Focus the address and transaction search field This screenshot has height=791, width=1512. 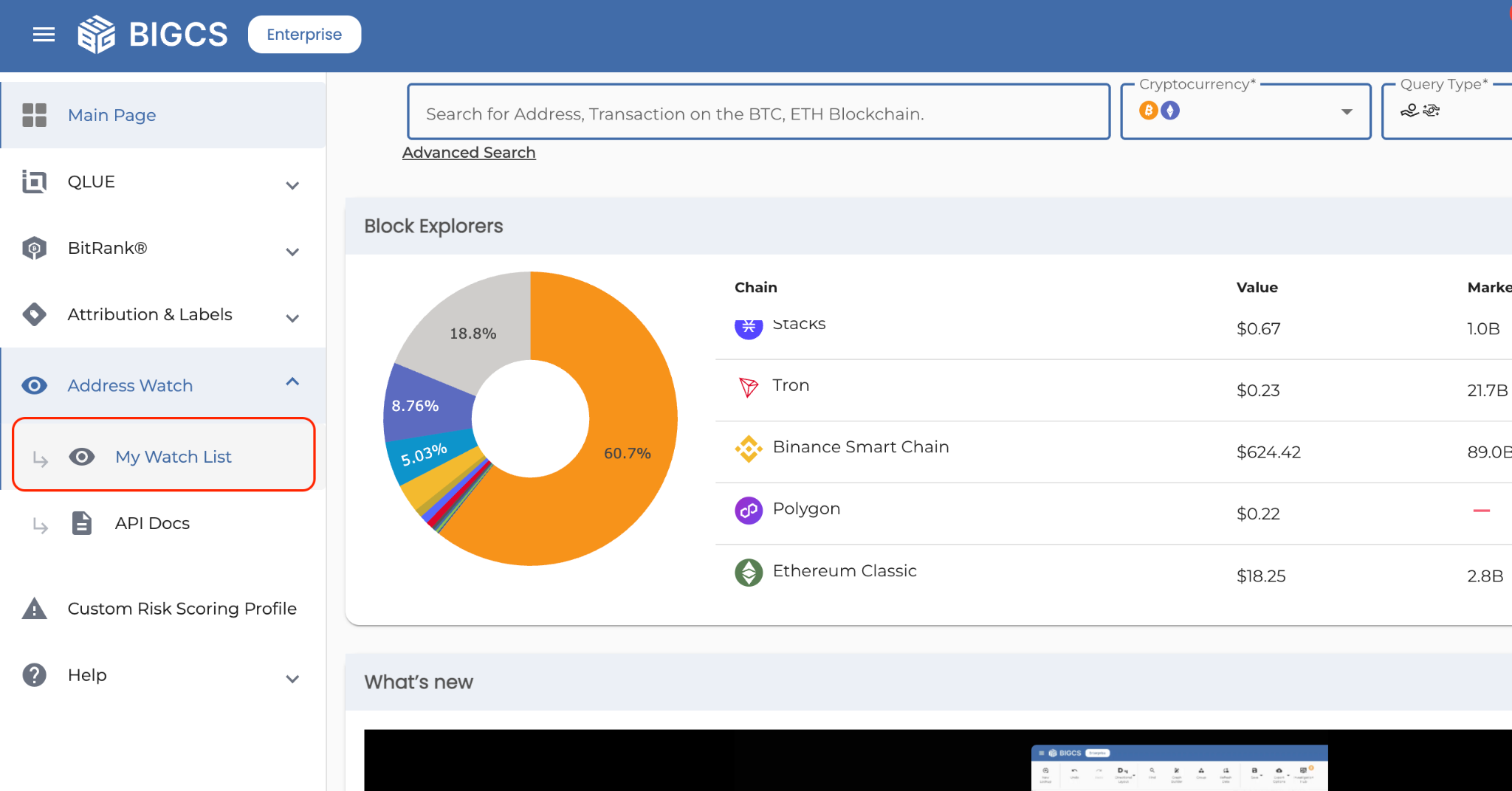coord(758,111)
